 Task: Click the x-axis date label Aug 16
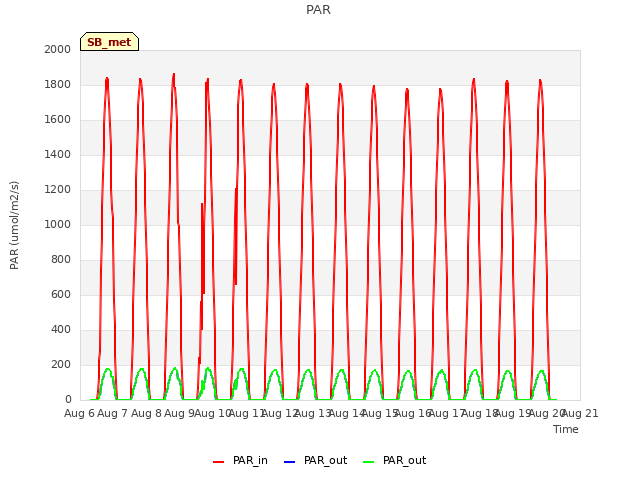[413, 413]
